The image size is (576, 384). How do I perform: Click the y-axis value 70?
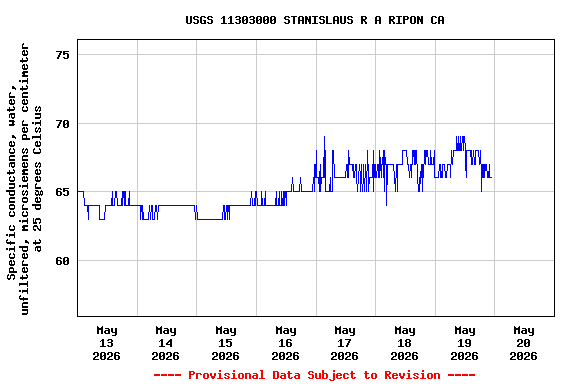pyautogui.click(x=62, y=124)
